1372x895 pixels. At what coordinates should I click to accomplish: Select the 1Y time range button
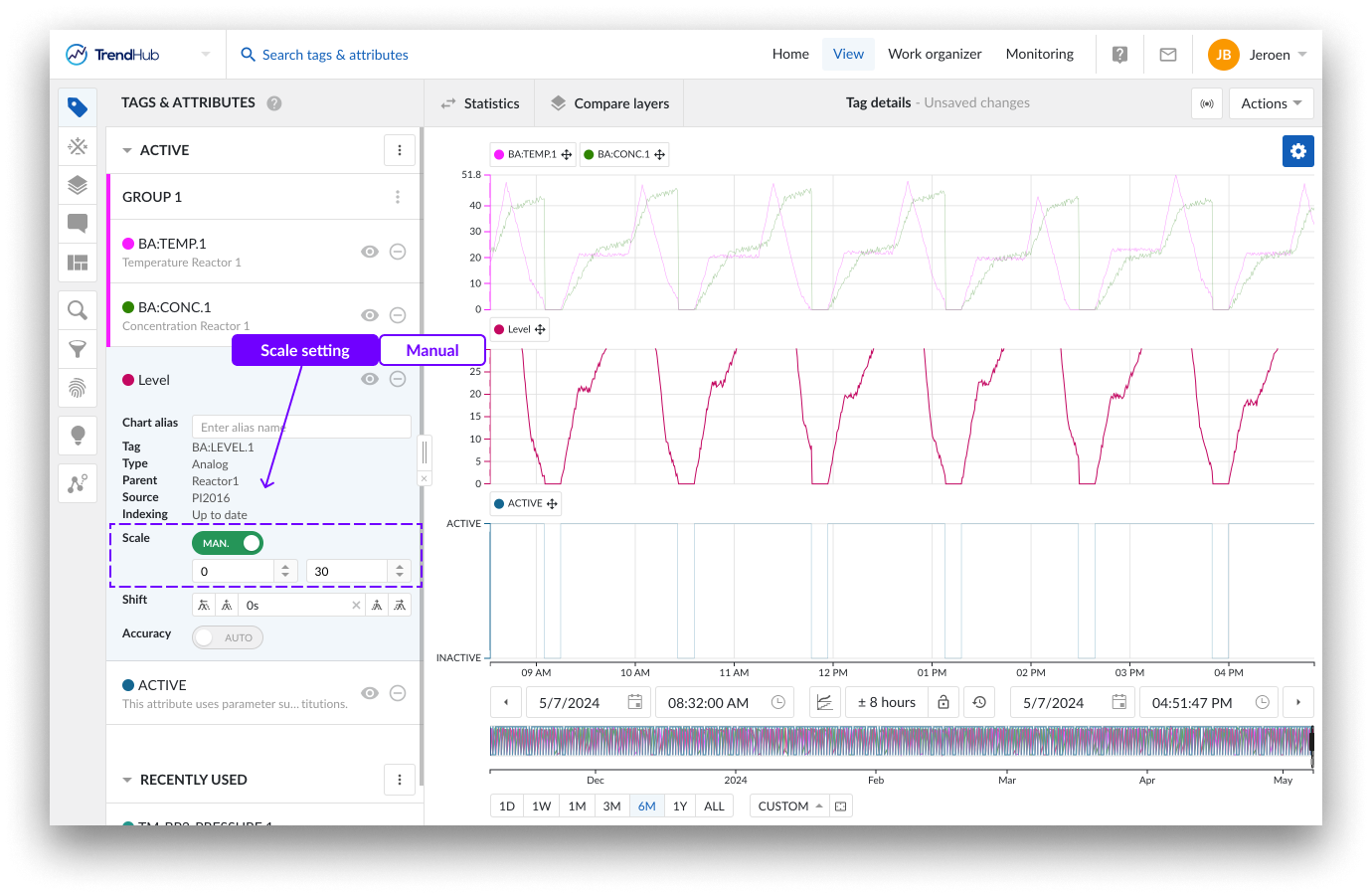pos(680,806)
